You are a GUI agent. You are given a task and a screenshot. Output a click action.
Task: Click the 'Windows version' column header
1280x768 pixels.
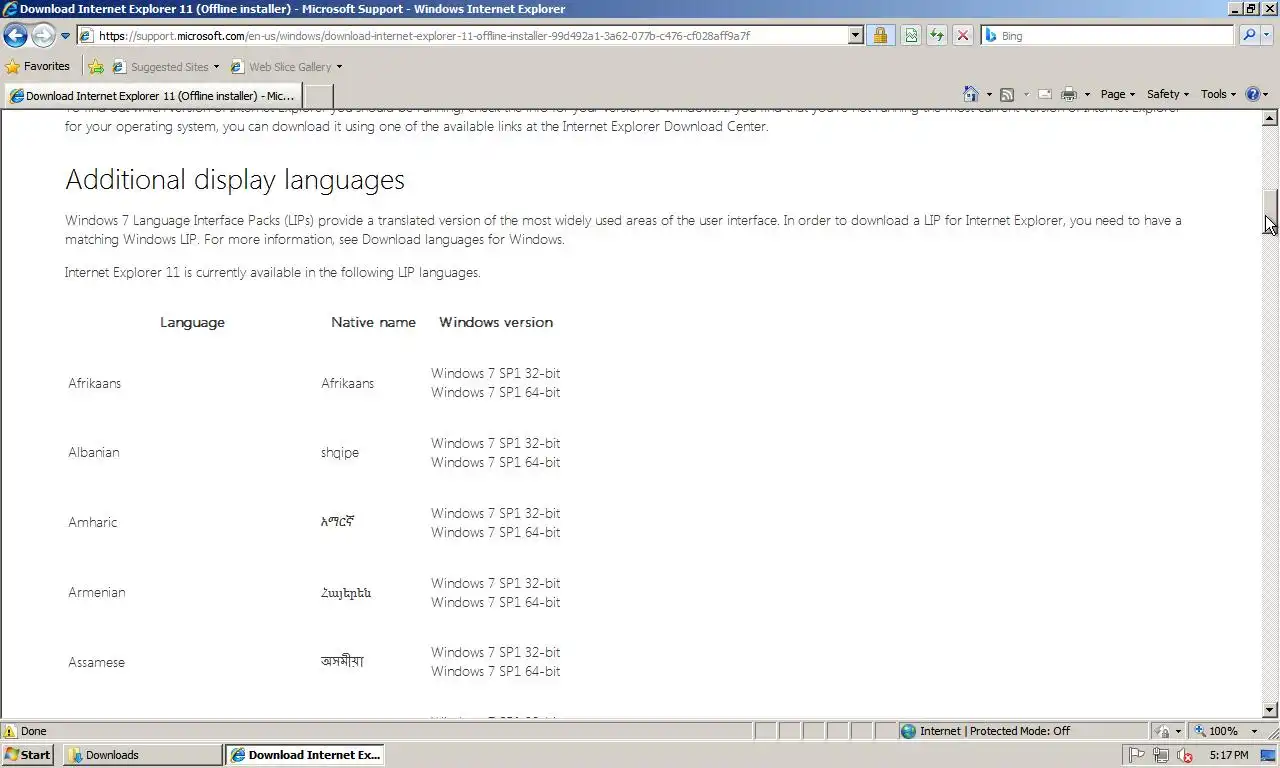[496, 322]
